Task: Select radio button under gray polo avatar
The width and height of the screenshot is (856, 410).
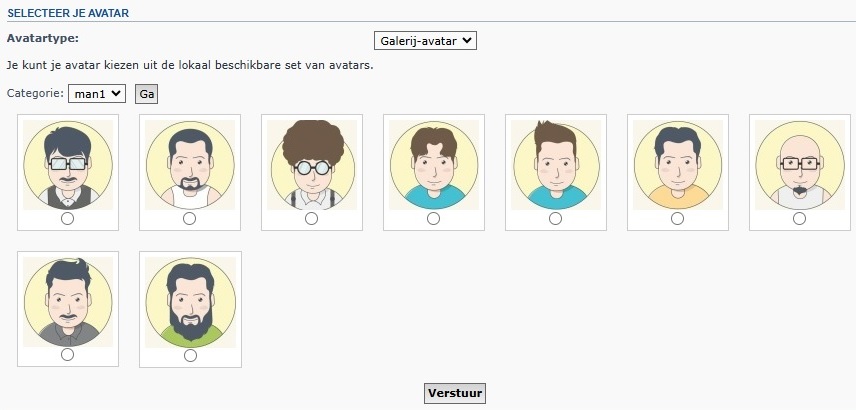Action: [x=67, y=355]
